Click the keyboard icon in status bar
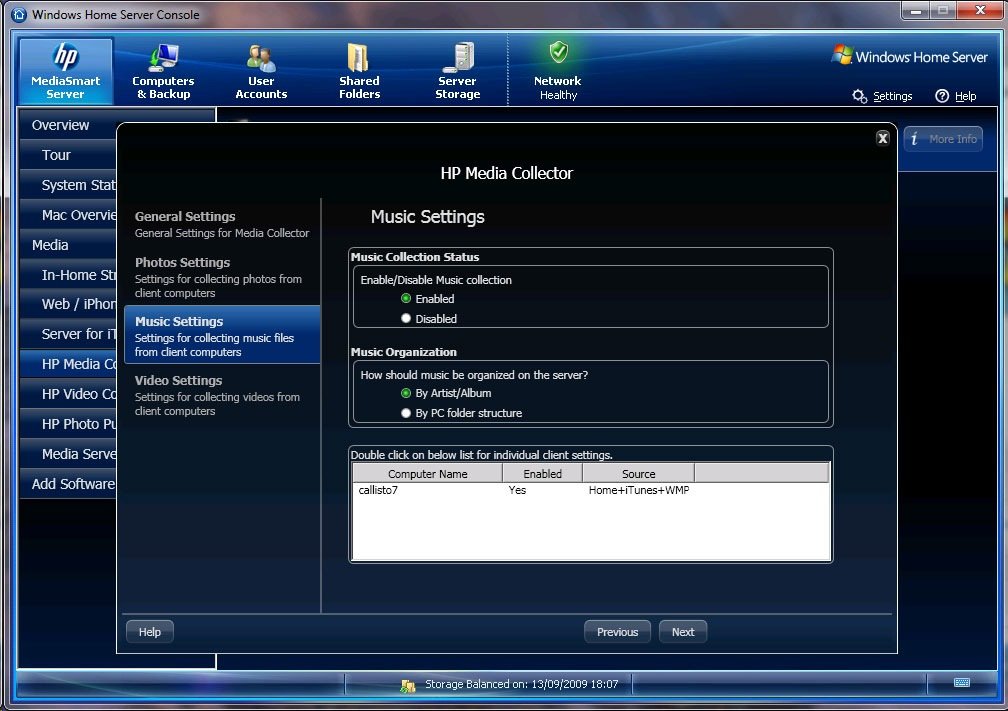Screen dimensions: 1008x711 coord(962,683)
